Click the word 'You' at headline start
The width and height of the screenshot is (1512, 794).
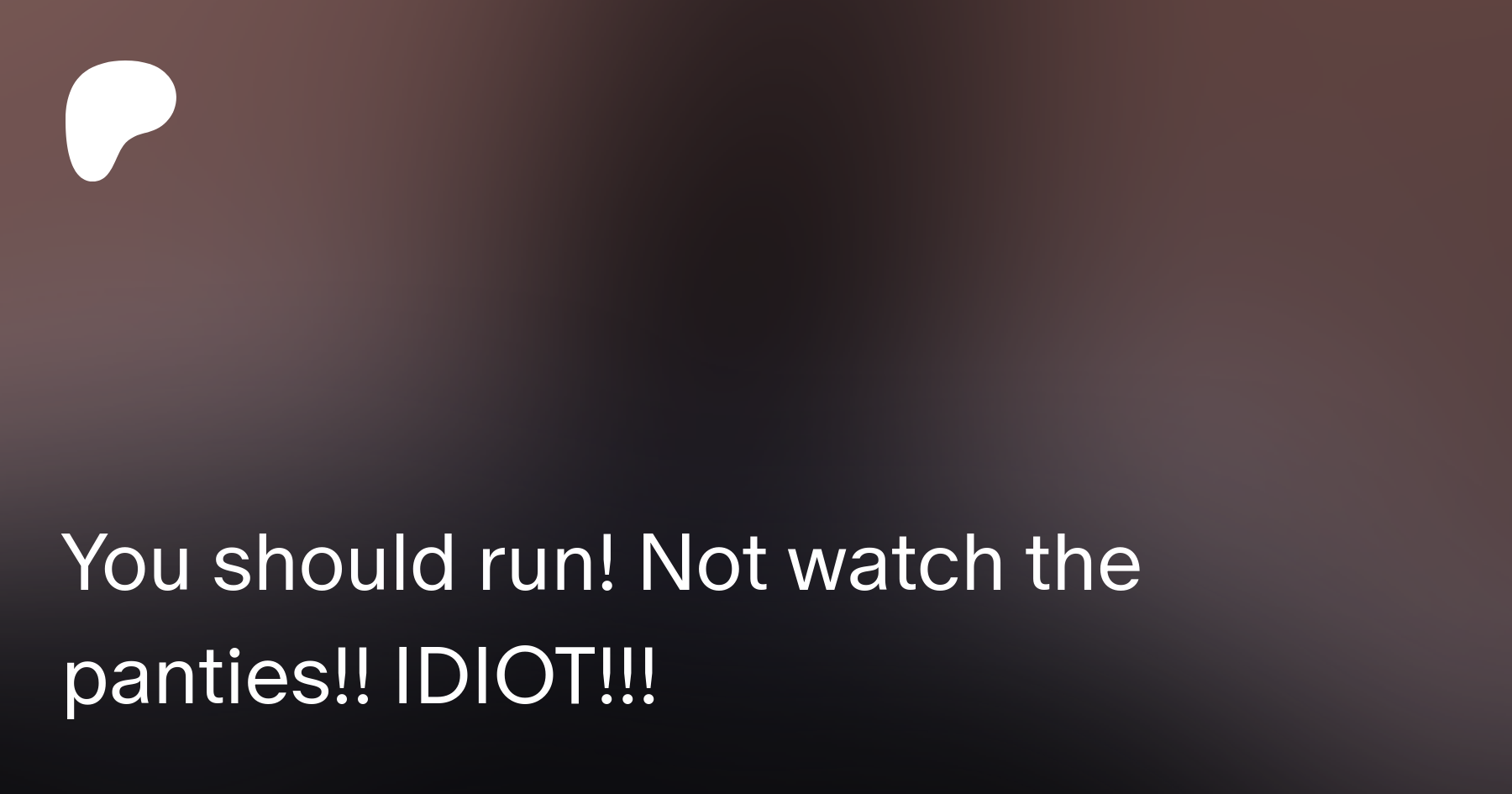coord(126,562)
